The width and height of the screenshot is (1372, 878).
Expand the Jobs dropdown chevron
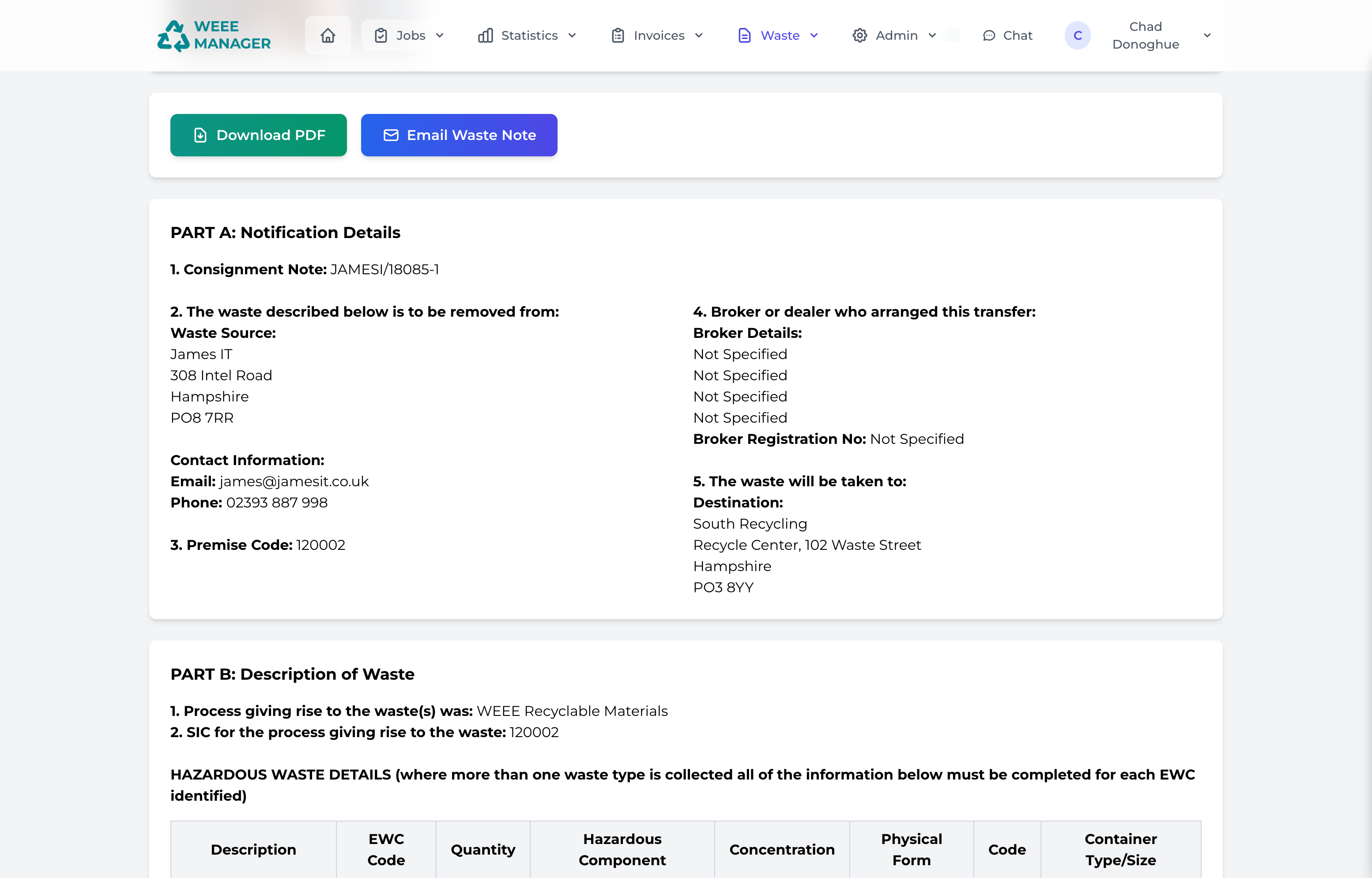point(440,35)
